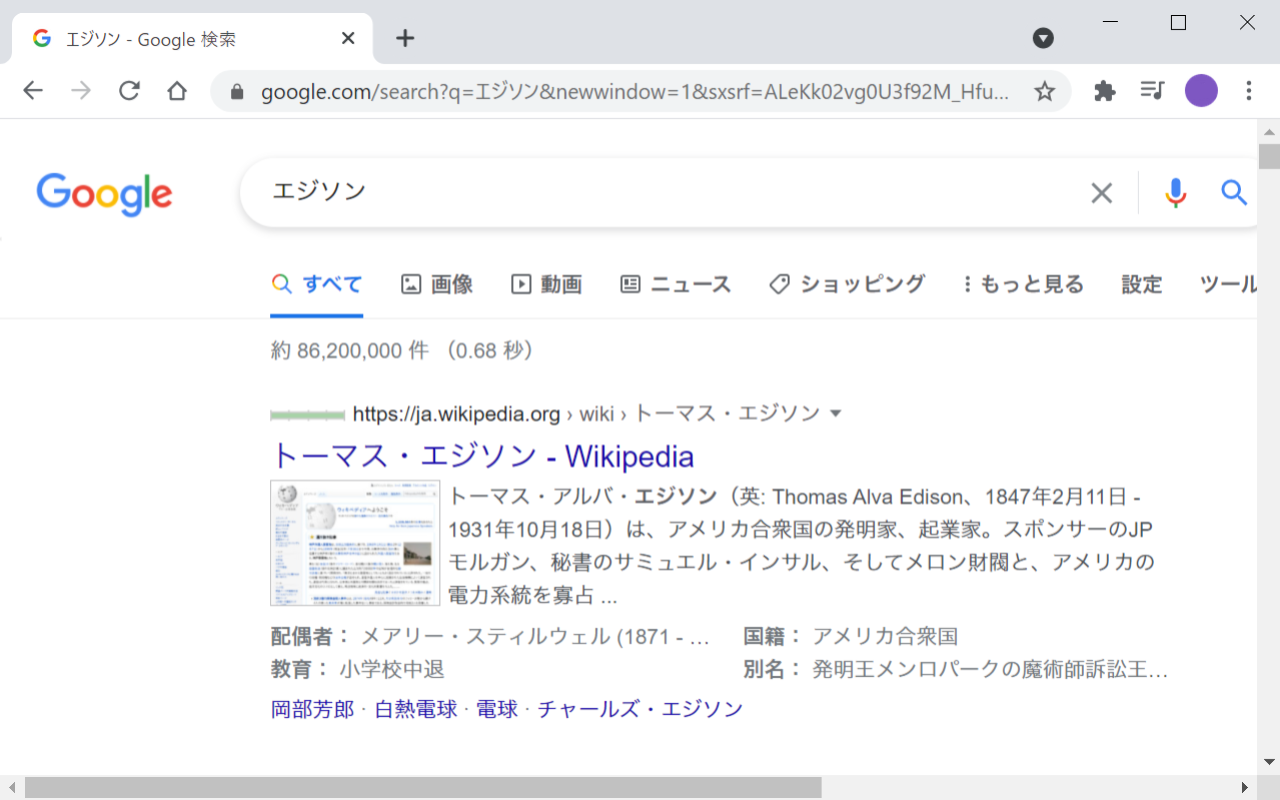1280x800 pixels.
Task: Click the horizontal scrollbar right arrow
Action: (x=1245, y=788)
